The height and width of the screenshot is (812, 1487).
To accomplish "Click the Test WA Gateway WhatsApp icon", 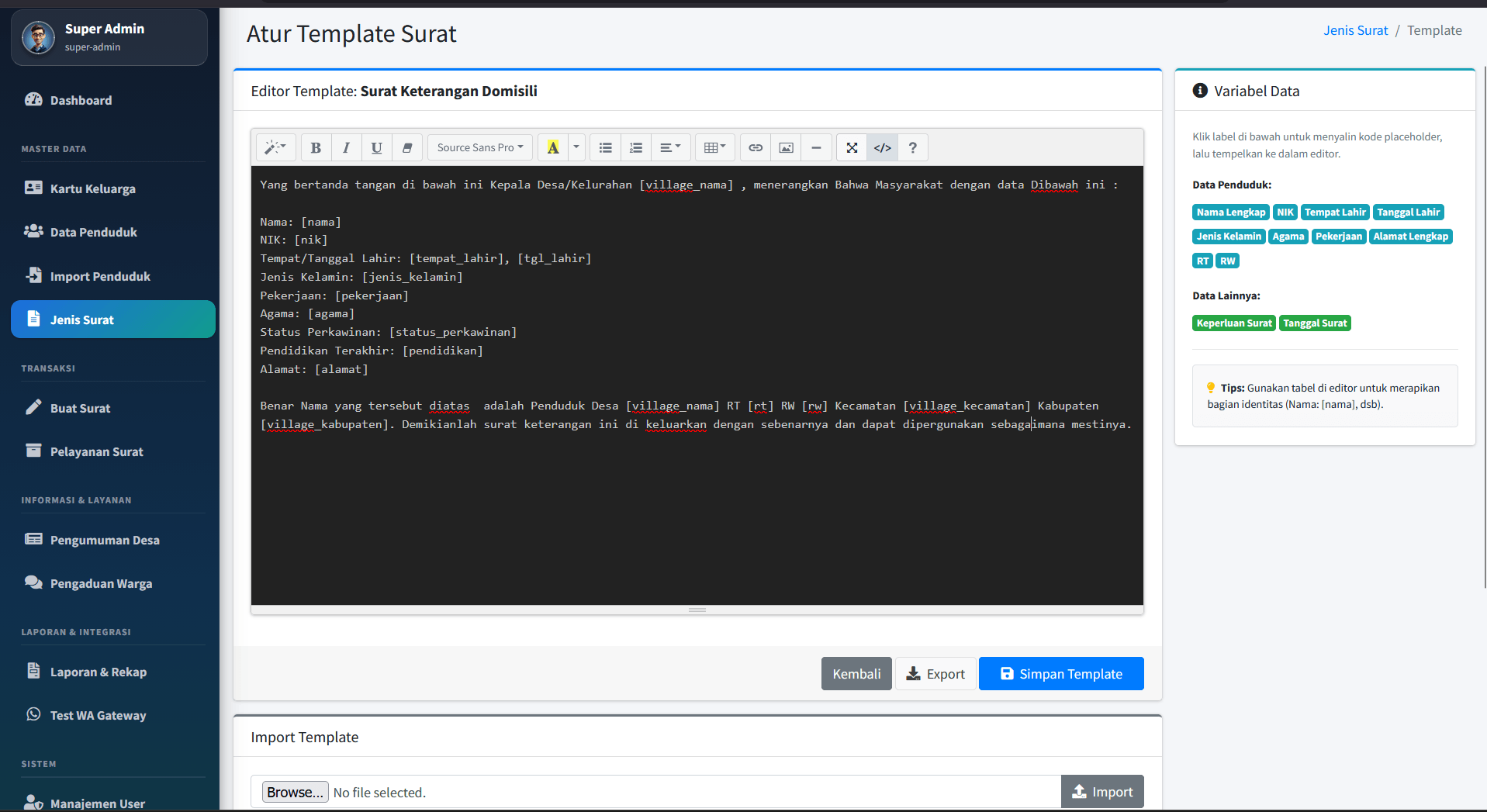I will (33, 714).
